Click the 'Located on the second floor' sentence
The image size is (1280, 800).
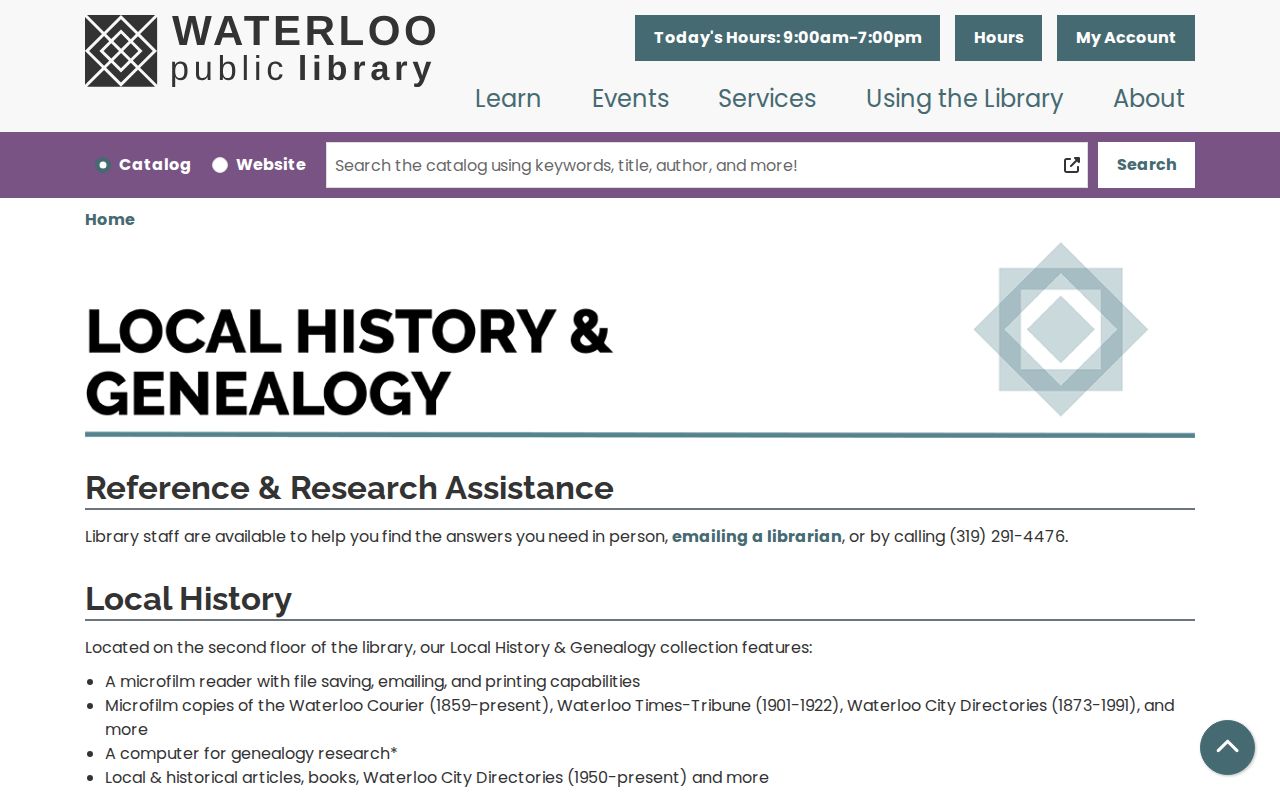[x=449, y=647]
